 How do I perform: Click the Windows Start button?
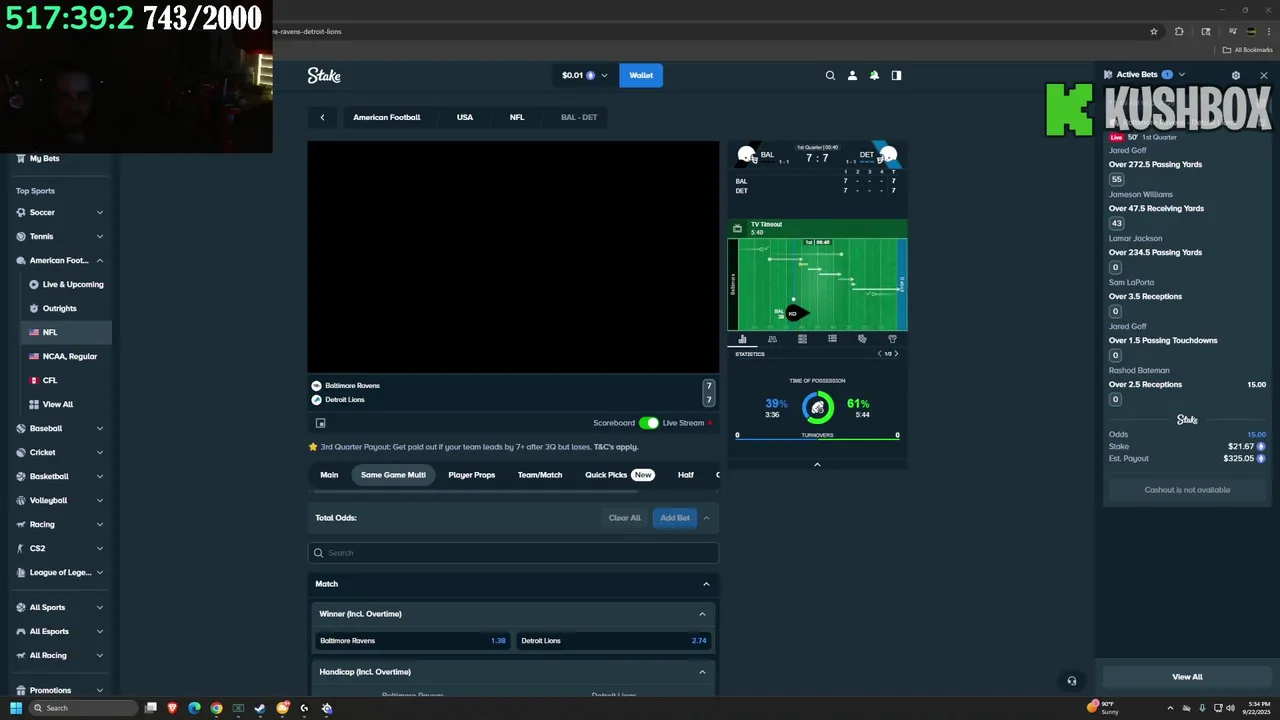pos(16,708)
